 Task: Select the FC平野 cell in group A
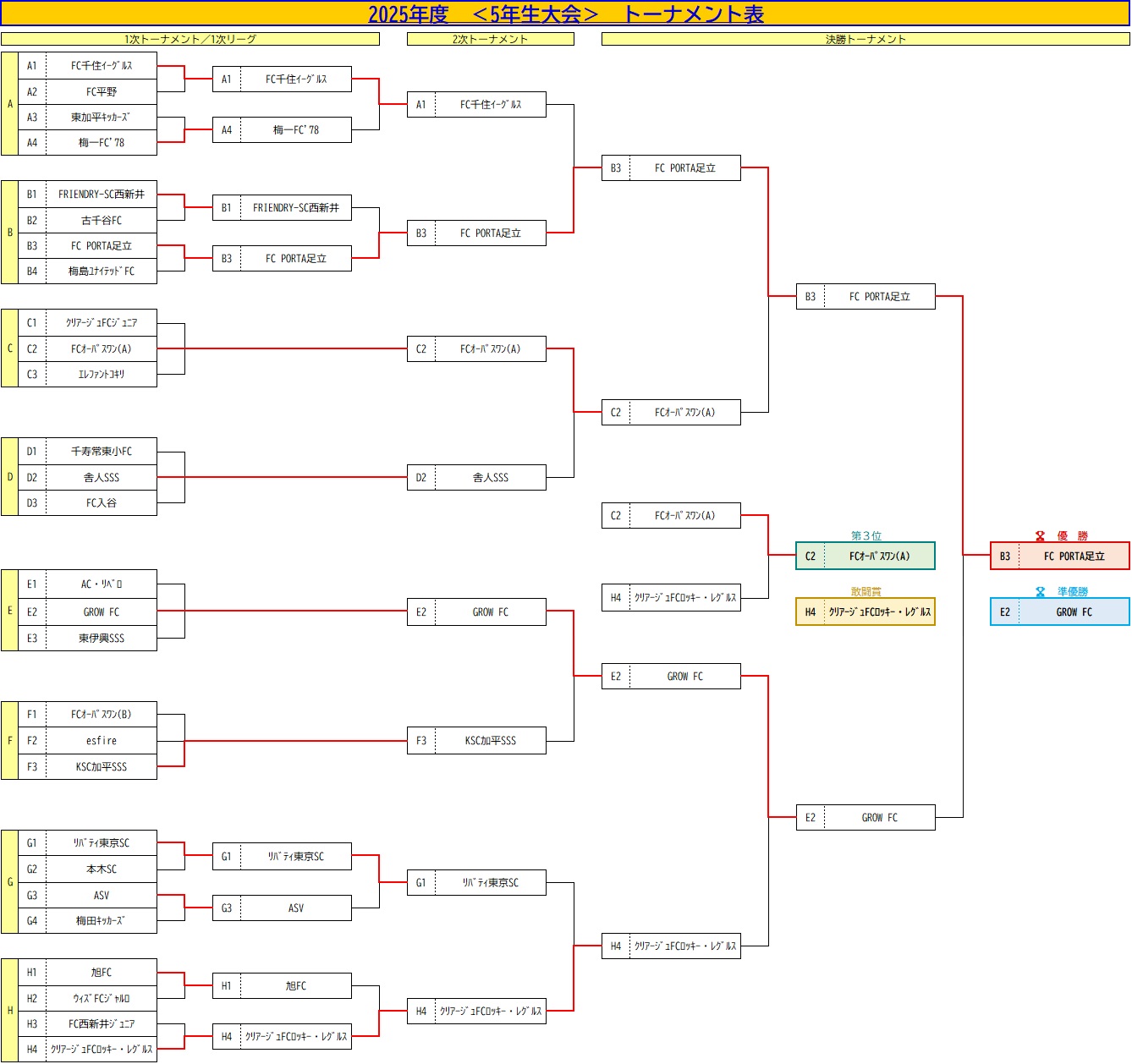(x=102, y=91)
